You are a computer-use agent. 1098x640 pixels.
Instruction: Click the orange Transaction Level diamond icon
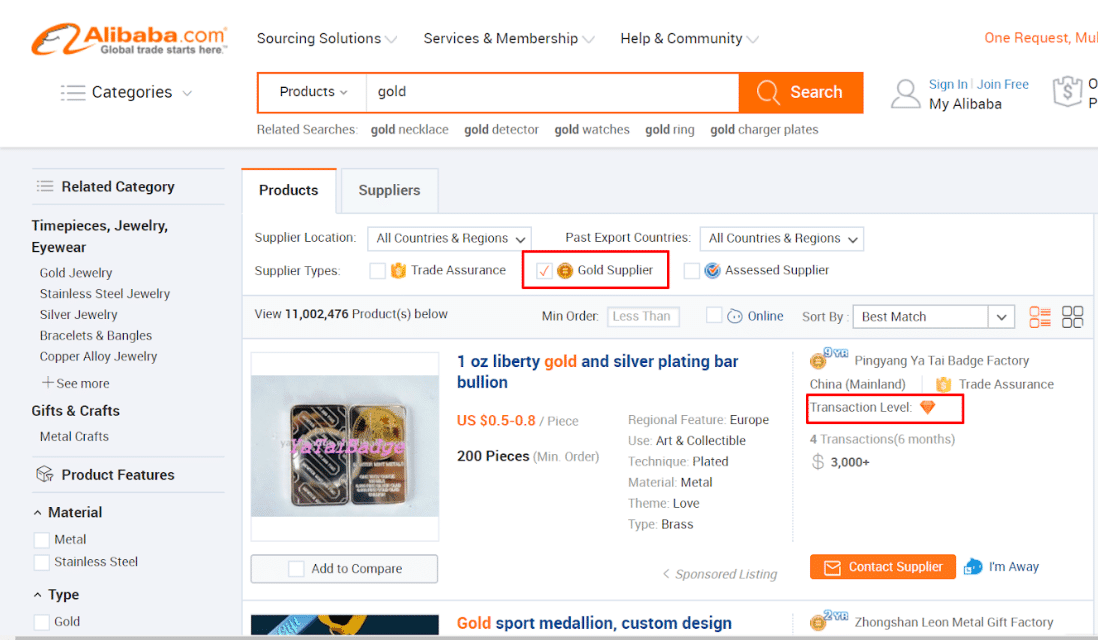[927, 407]
